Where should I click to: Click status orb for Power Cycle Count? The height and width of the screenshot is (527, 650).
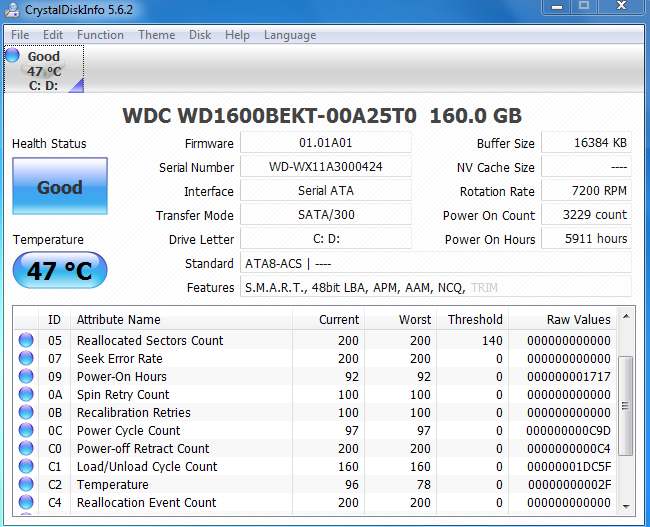pyautogui.click(x=26, y=430)
